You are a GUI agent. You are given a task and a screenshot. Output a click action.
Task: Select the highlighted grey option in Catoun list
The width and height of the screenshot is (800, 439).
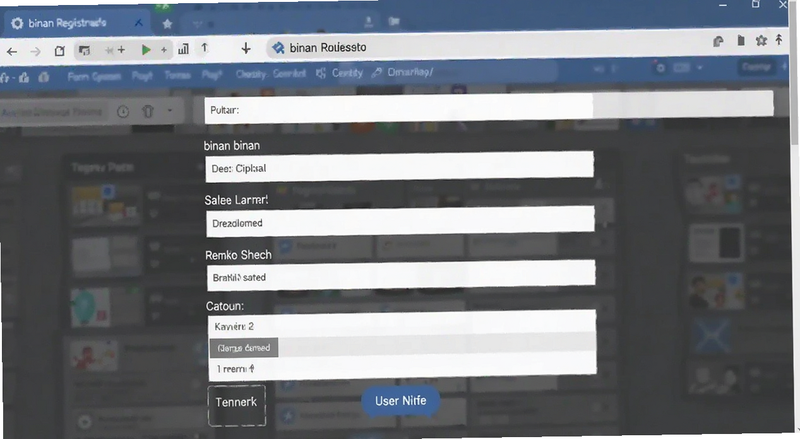(x=403, y=347)
